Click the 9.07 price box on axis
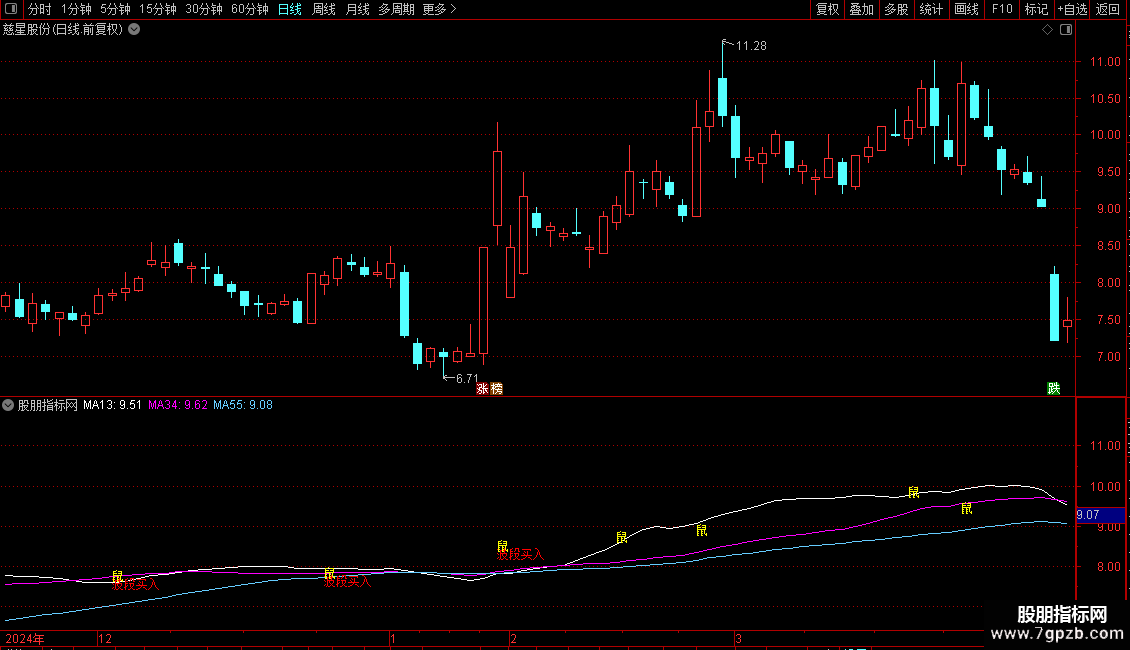1130x650 pixels. click(1100, 515)
